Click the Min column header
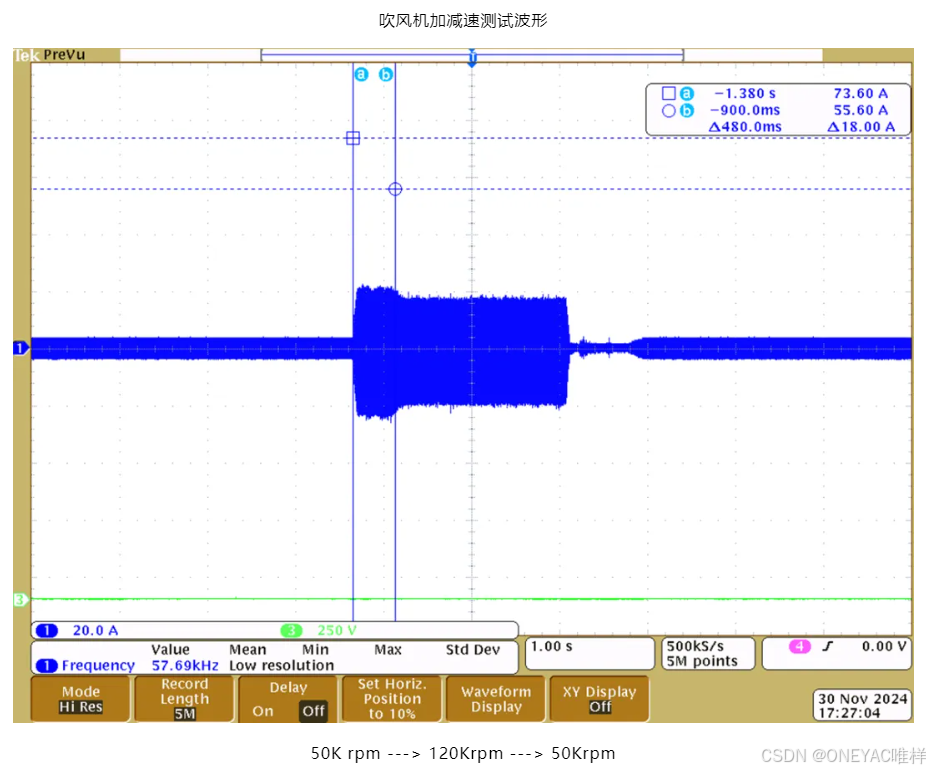The width and height of the screenshot is (930, 771). (316, 650)
